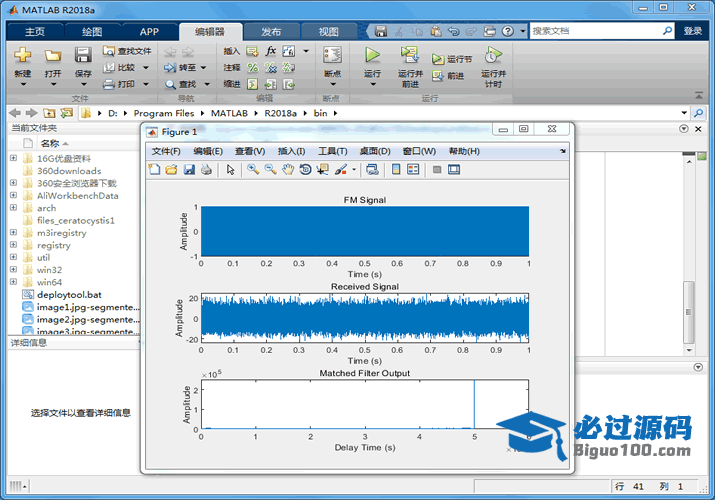
Task: Click the insert function fx icon
Action: click(271, 51)
